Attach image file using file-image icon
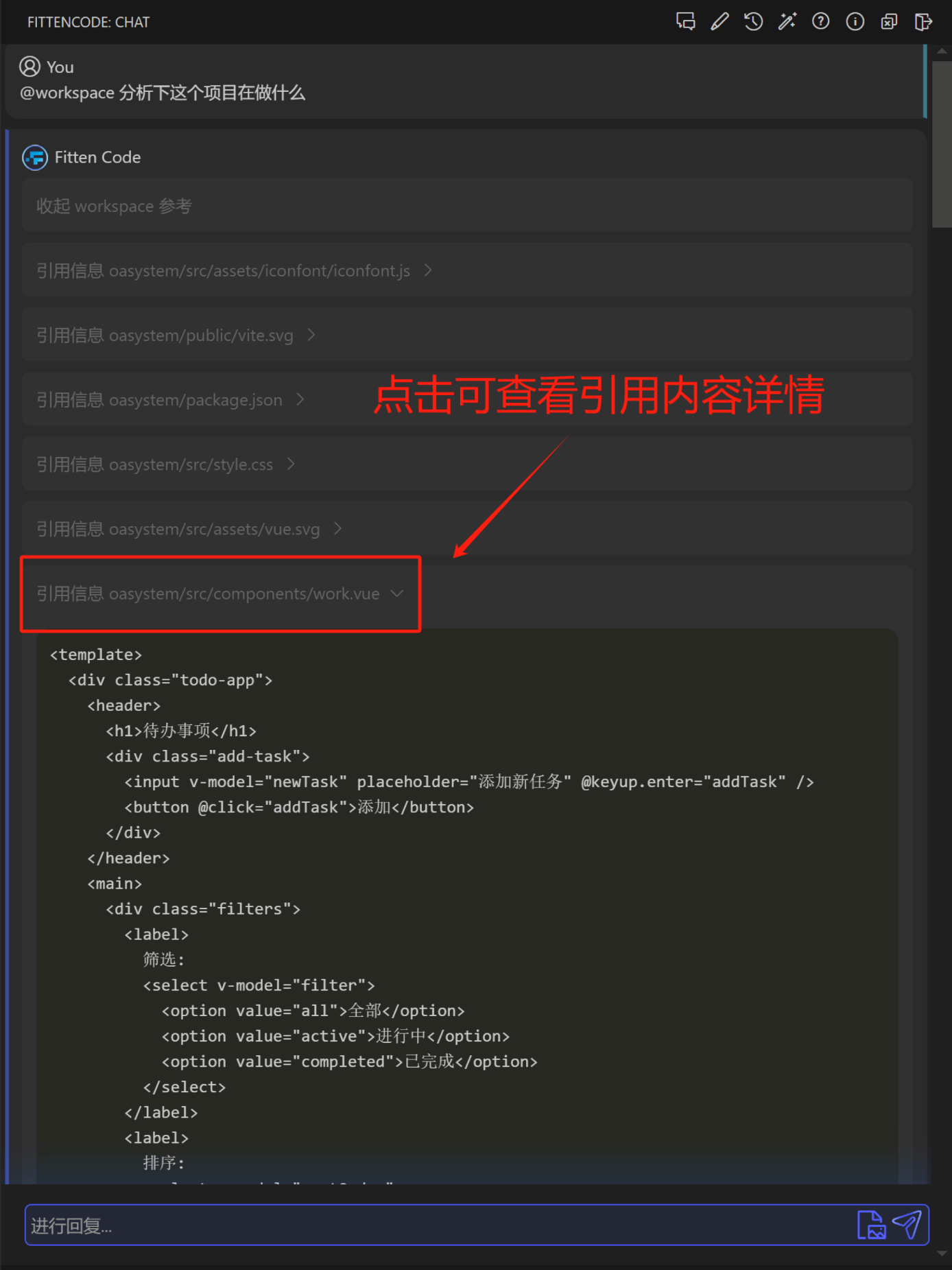 tap(871, 1225)
